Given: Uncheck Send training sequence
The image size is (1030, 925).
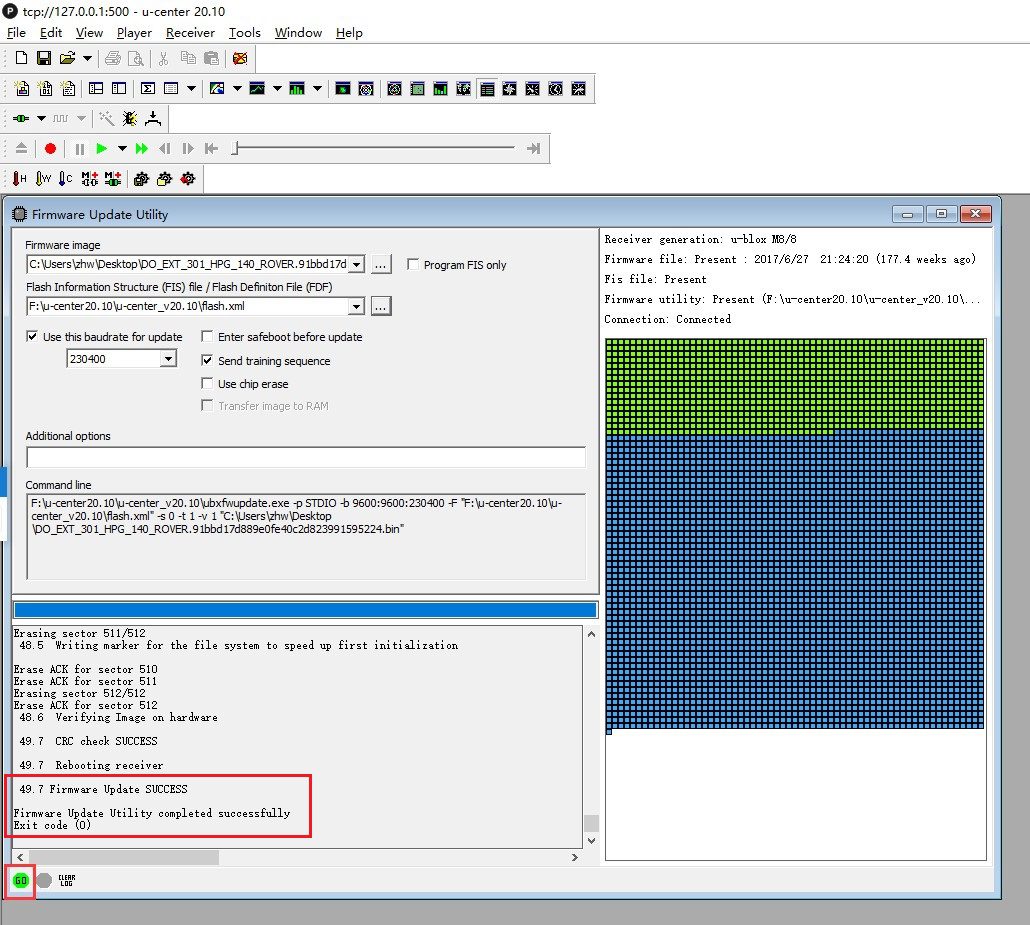Looking at the screenshot, I should pos(207,360).
